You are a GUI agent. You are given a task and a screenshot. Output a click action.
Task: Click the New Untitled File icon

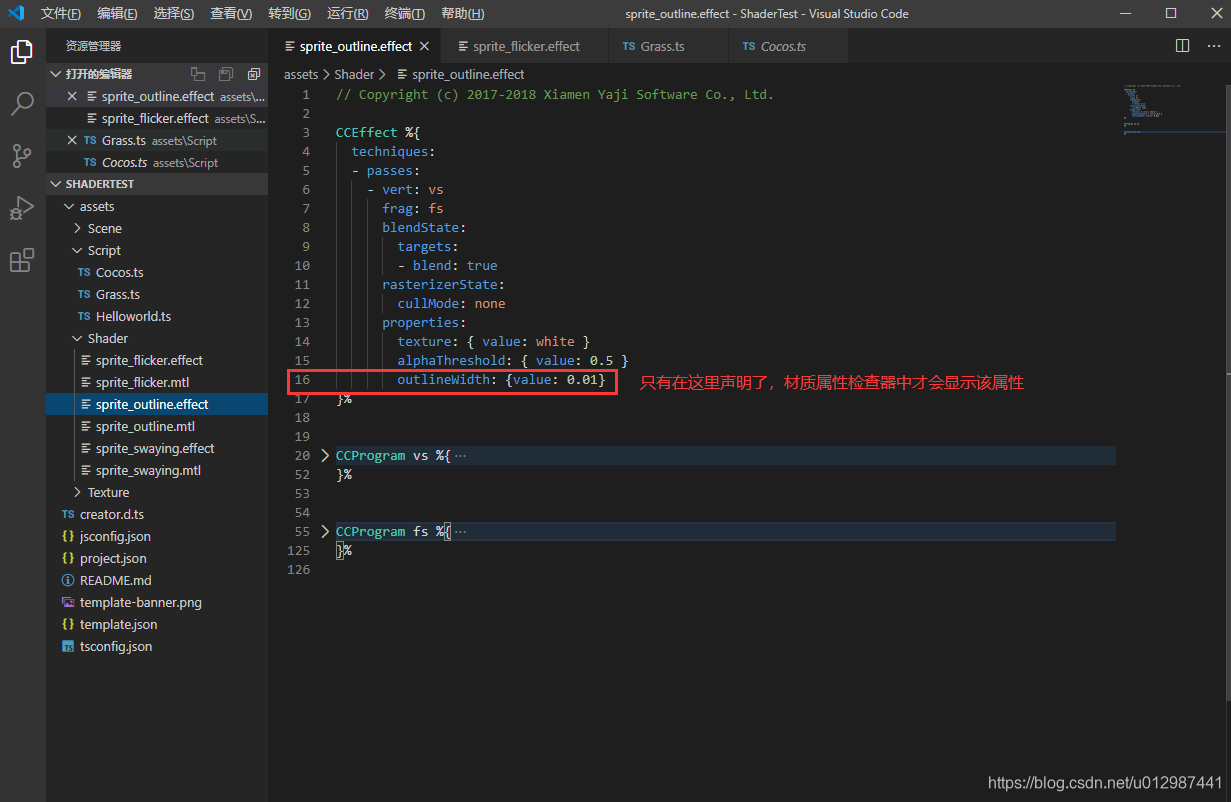pos(197,73)
